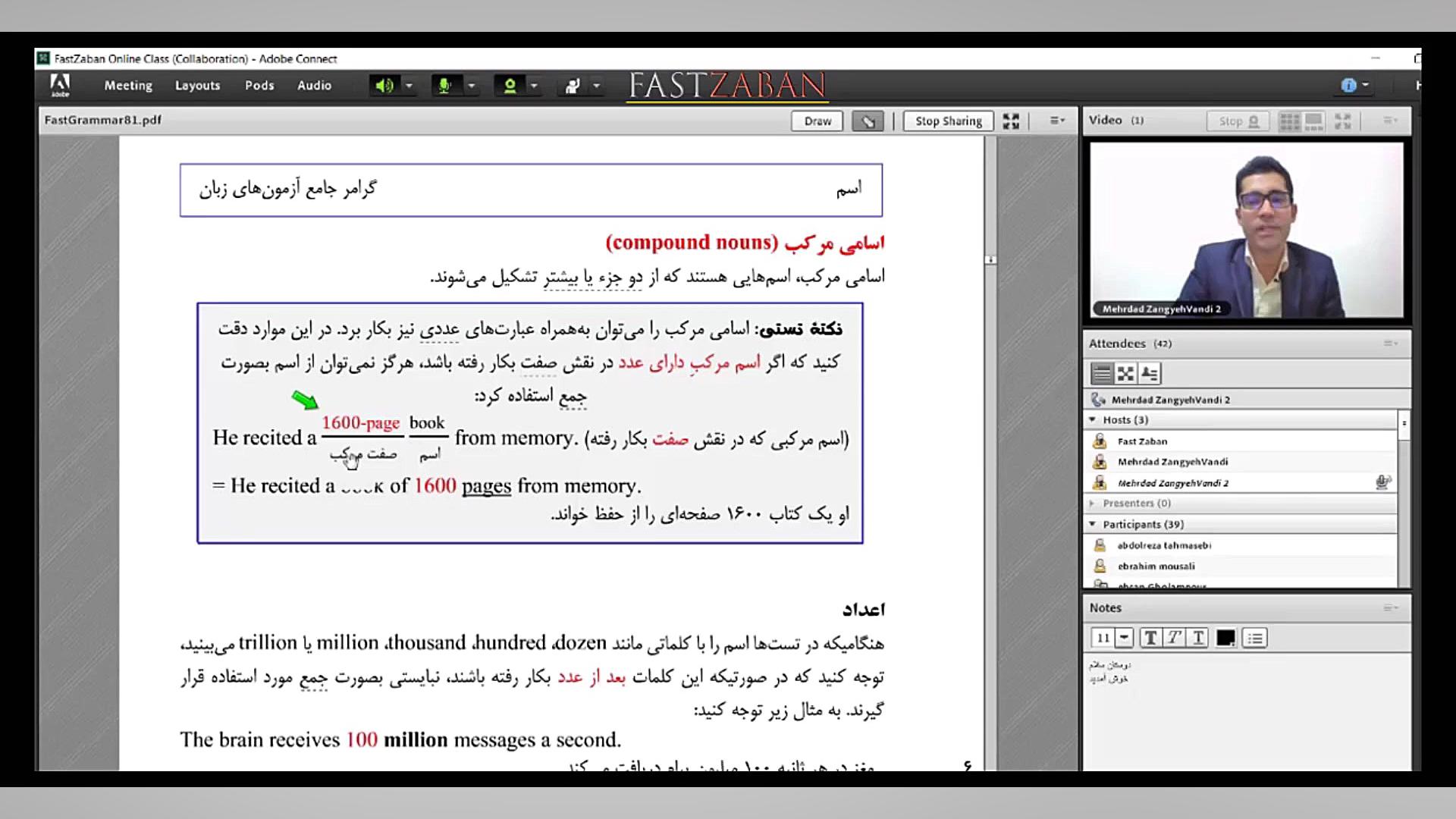Screen dimensions: 1456x819
Task: Open the Video pod options menu
Action: [x=1390, y=121]
